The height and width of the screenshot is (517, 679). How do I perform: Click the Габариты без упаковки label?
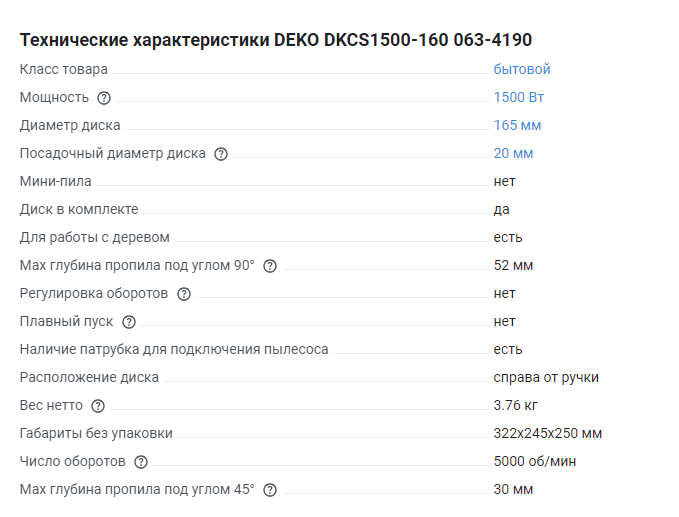(x=96, y=433)
